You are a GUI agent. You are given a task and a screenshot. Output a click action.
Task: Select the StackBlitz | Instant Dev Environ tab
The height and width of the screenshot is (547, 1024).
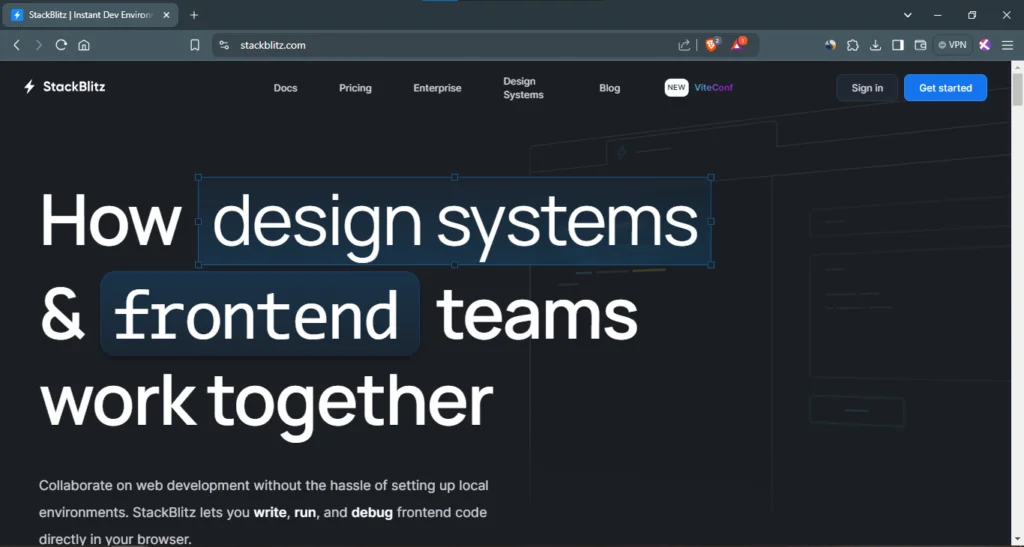coord(90,15)
